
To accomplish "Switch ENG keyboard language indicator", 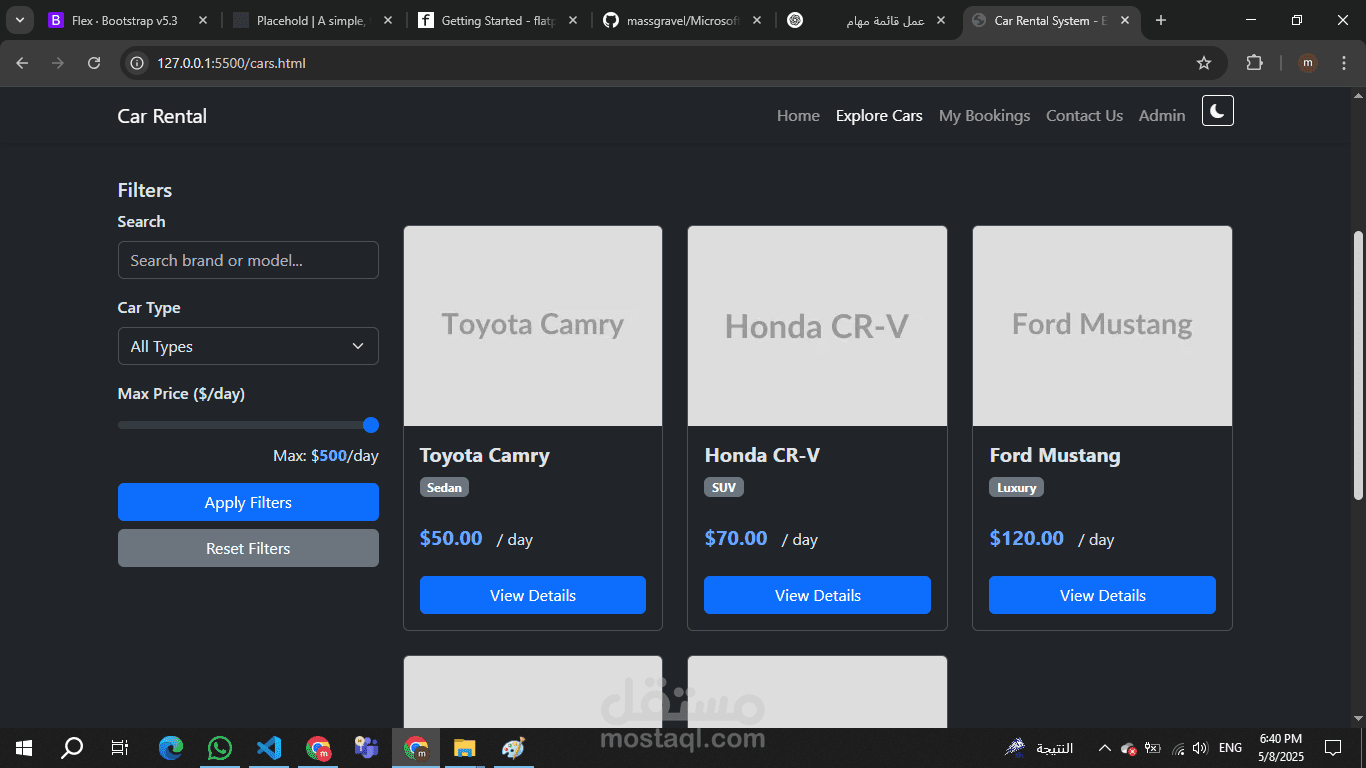I will coord(1230,747).
